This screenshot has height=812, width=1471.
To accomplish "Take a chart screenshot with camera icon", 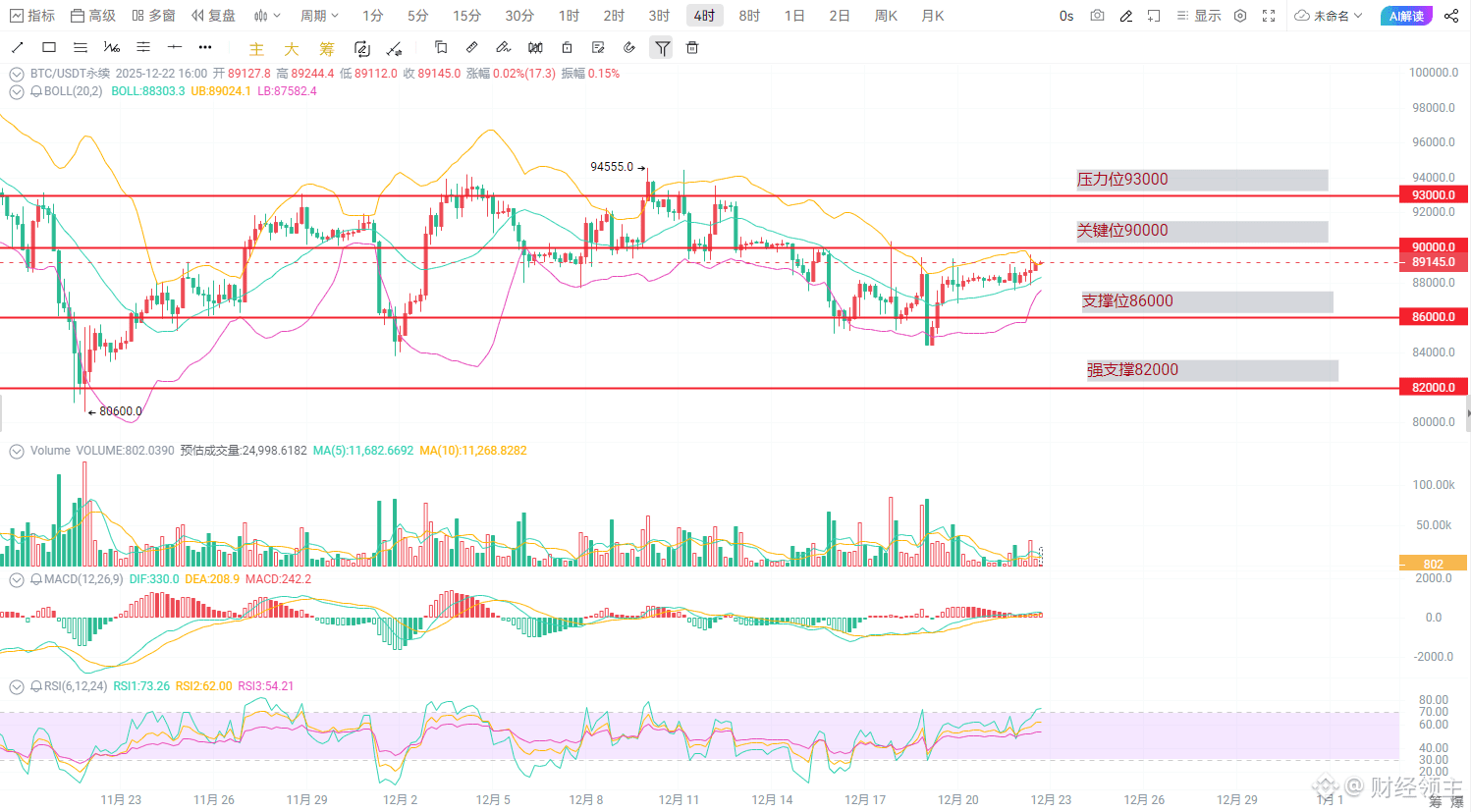I will 1098,16.
